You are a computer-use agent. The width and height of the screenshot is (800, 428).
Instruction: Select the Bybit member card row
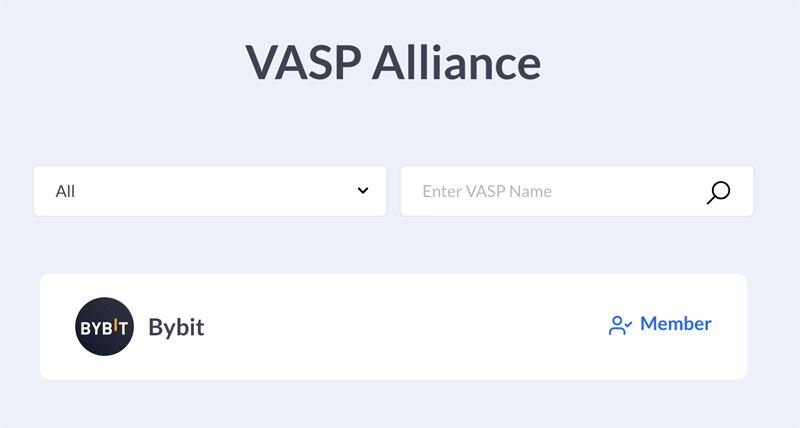(393, 326)
